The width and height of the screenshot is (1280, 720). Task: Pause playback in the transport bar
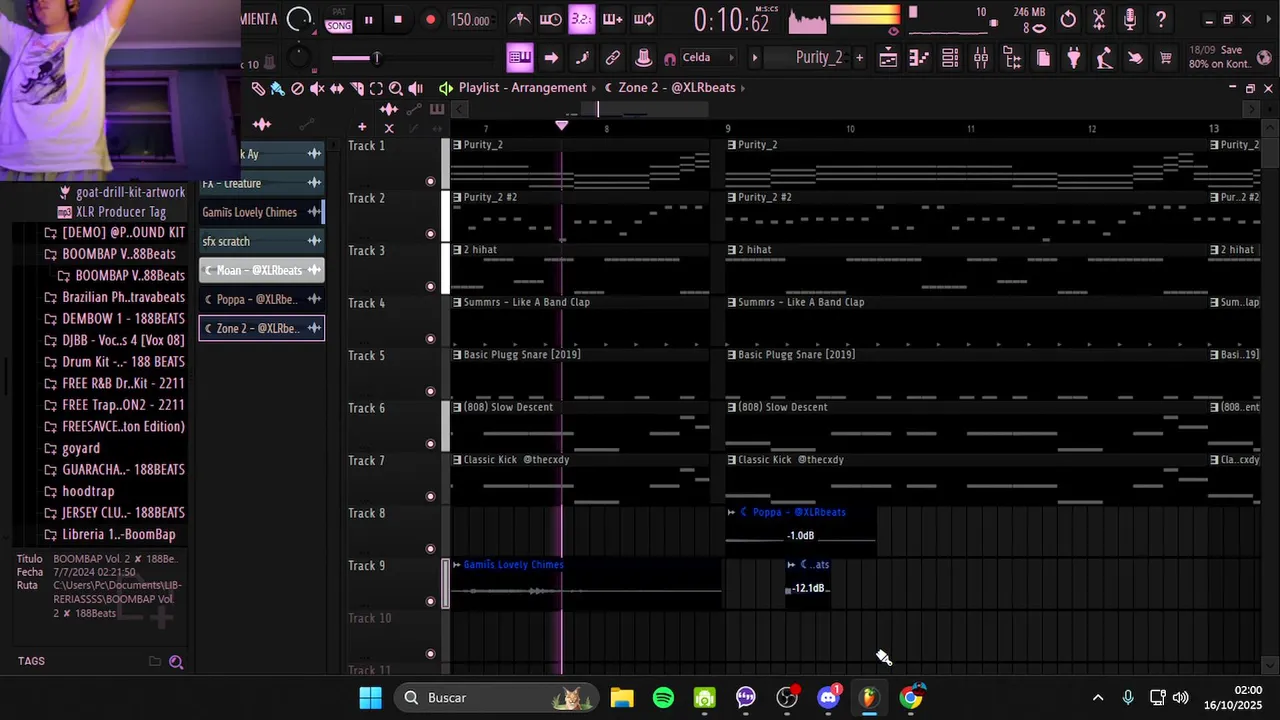pos(368,20)
